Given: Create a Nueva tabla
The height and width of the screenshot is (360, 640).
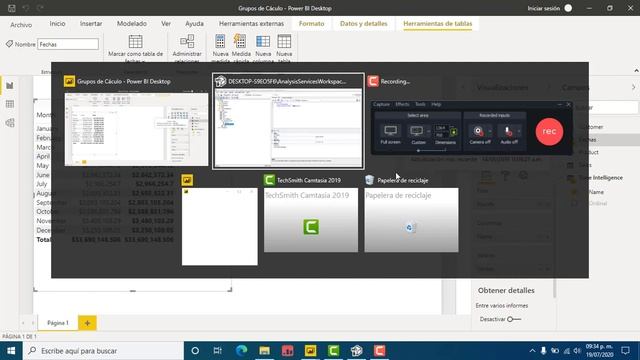Looking at the screenshot, I should coord(284,49).
